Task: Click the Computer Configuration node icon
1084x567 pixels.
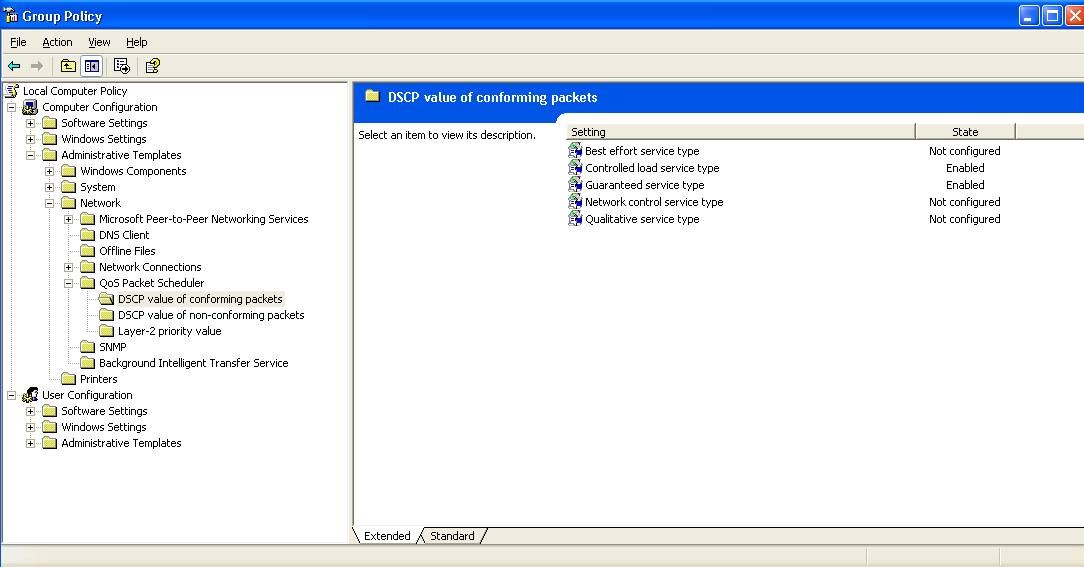Action: point(30,107)
